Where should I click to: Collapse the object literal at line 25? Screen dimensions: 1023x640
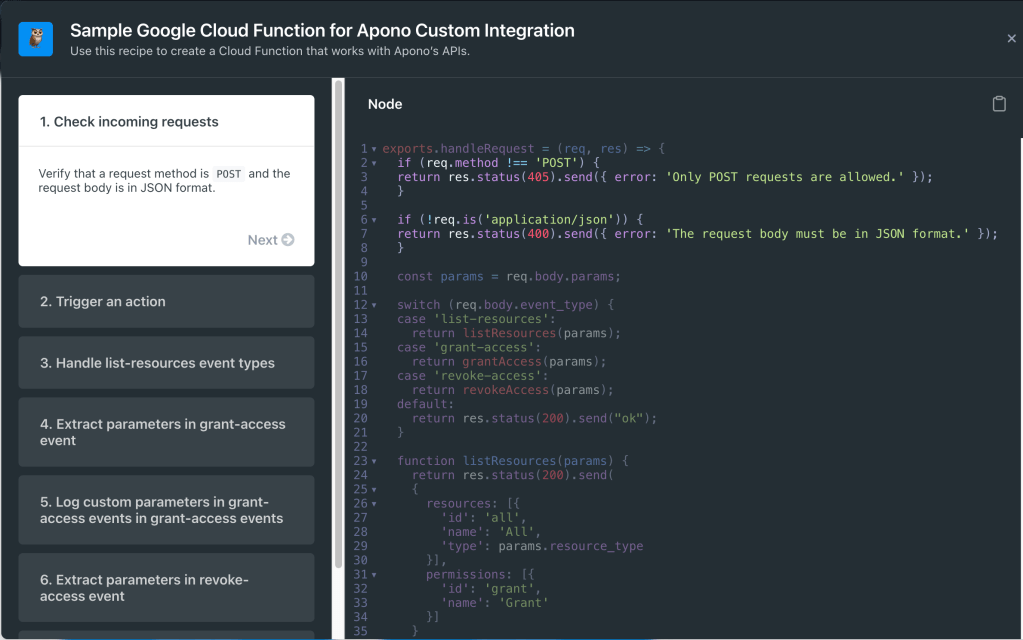tap(374, 490)
